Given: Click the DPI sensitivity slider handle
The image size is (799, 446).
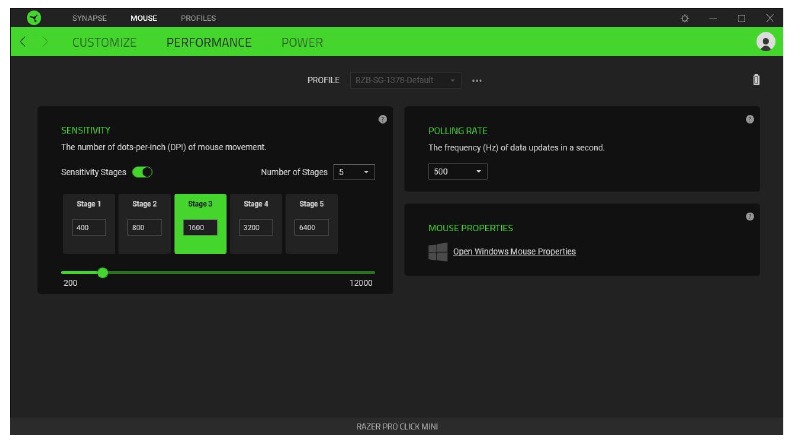Looking at the screenshot, I should [x=102, y=273].
